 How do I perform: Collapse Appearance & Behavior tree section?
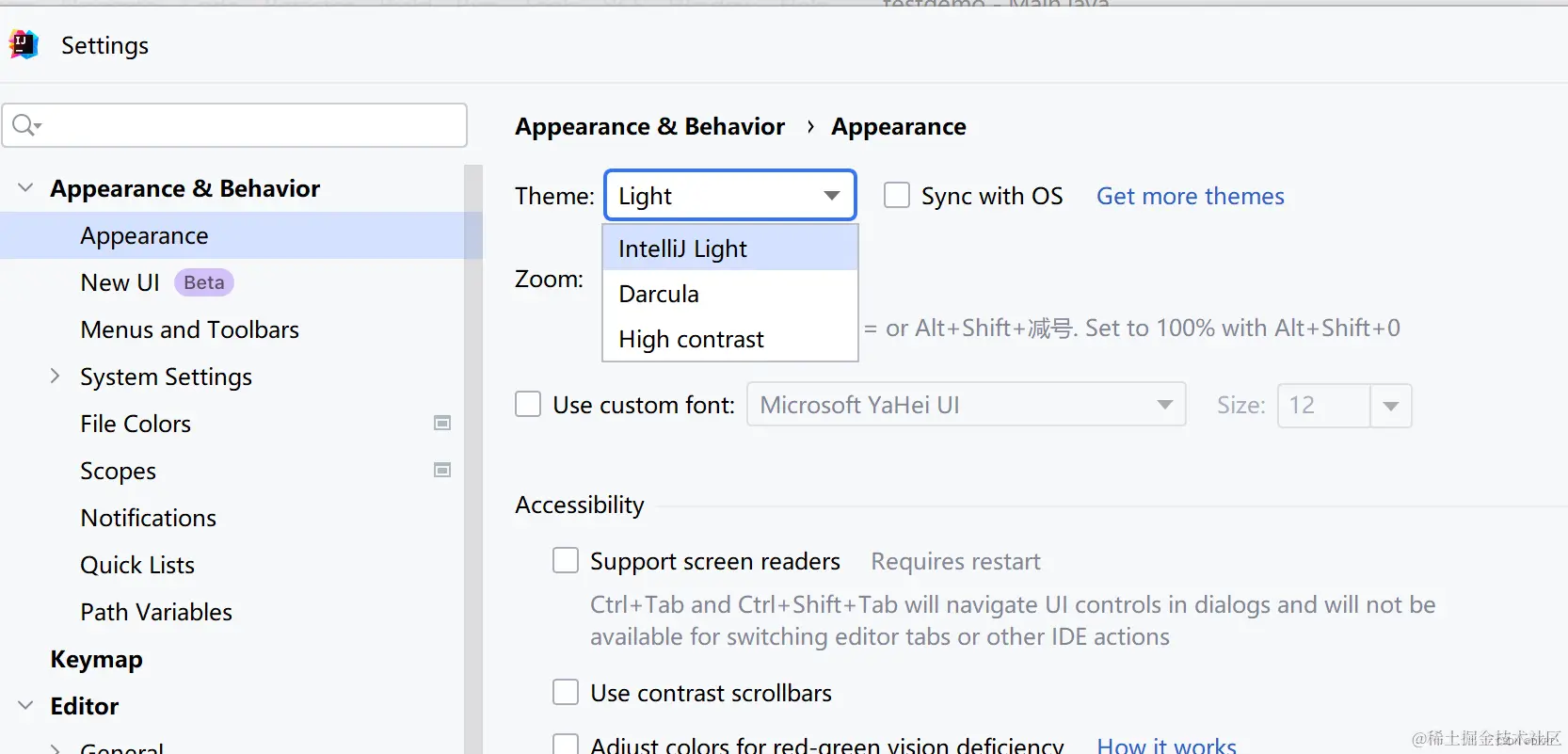point(26,188)
